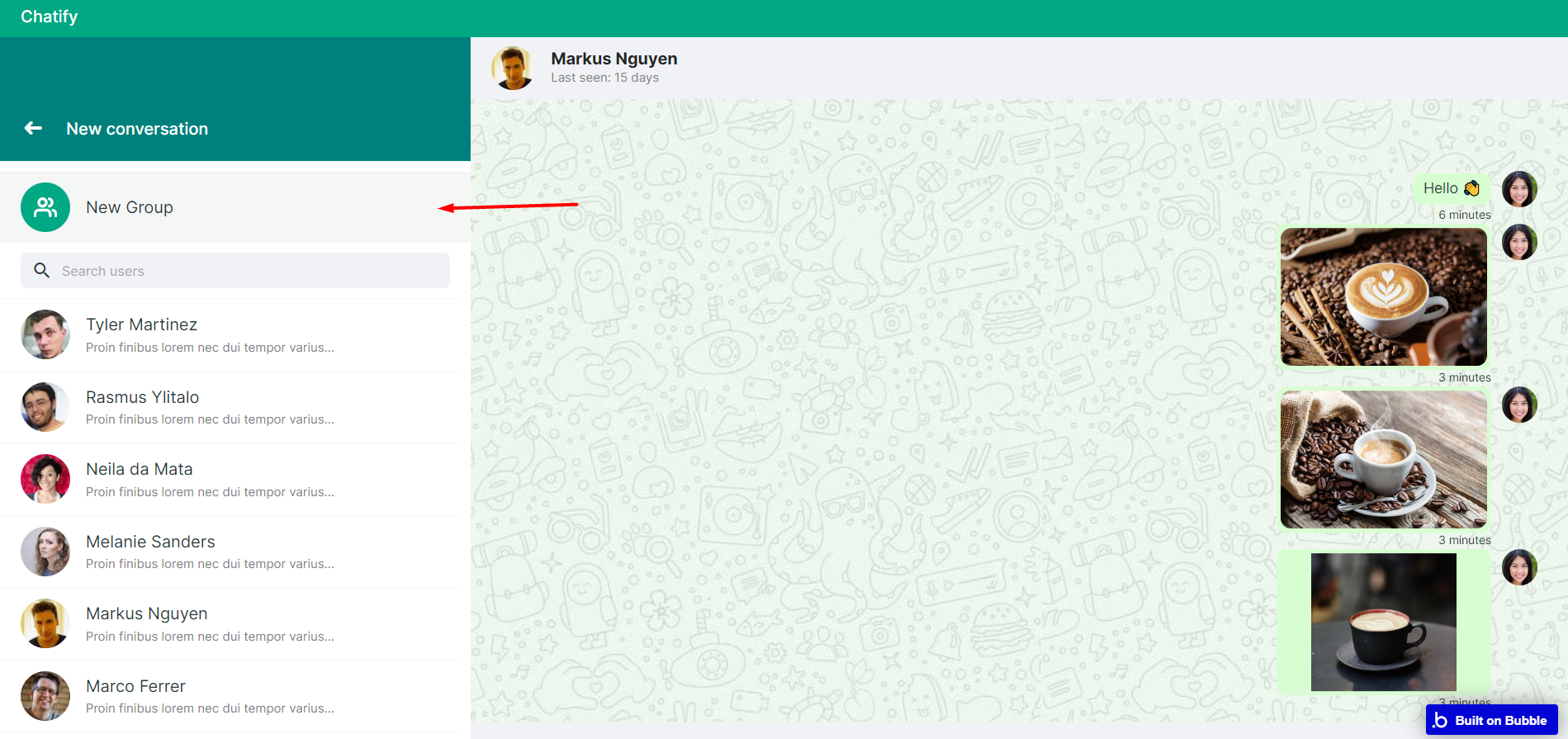Image resolution: width=1568 pixels, height=739 pixels.
Task: Click Tyler Martinez's preview text line
Action: (210, 348)
